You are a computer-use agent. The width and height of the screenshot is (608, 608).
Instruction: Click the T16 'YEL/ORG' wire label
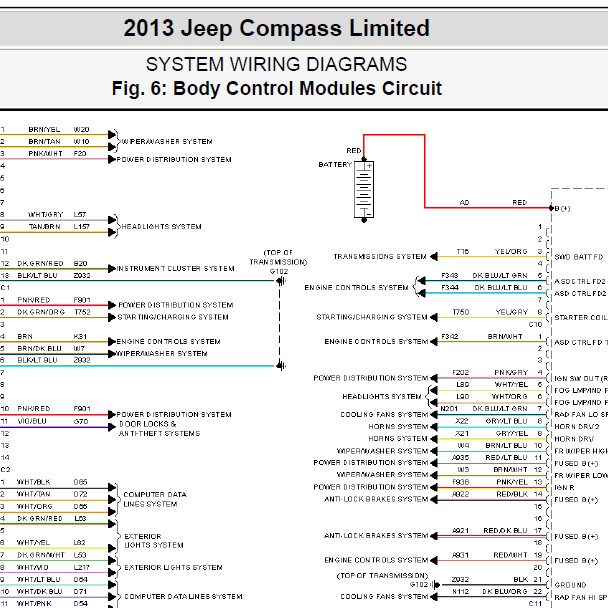[x=511, y=252]
